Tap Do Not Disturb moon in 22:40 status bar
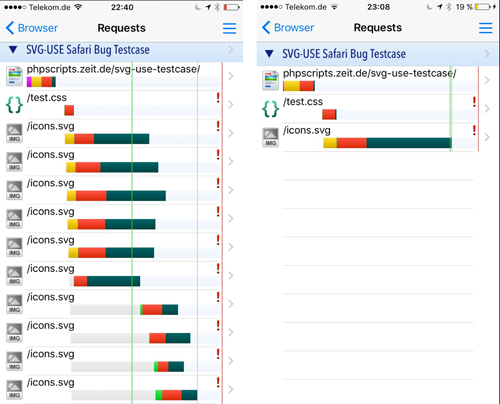Viewport: 500px width, 404px height. (x=198, y=7)
